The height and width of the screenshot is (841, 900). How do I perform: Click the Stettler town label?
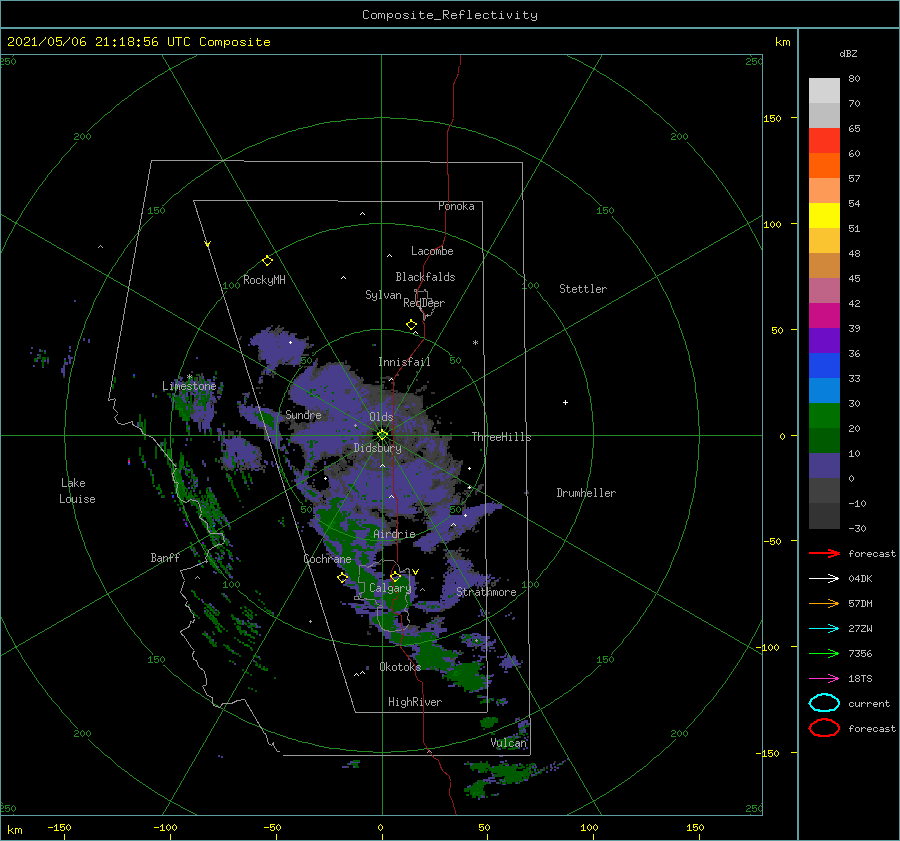click(x=583, y=289)
